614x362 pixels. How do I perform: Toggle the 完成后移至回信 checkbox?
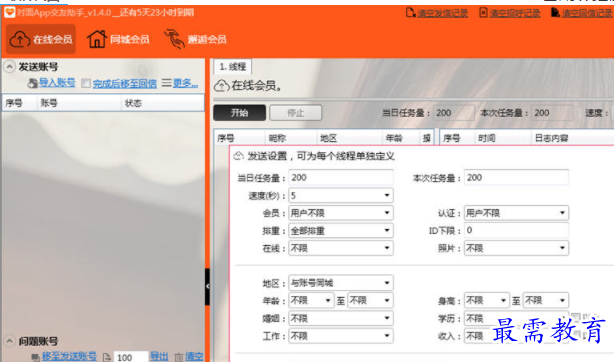click(x=86, y=83)
